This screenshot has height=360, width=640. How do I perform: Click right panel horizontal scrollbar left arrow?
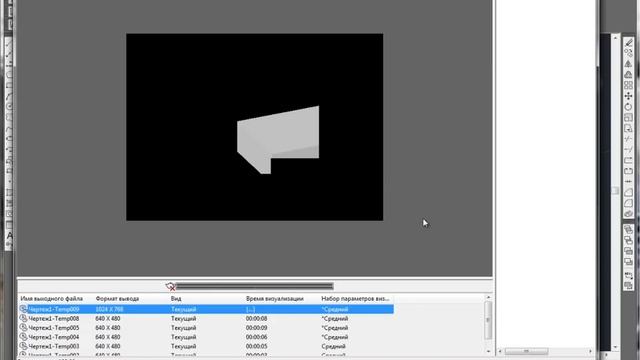click(x=500, y=351)
